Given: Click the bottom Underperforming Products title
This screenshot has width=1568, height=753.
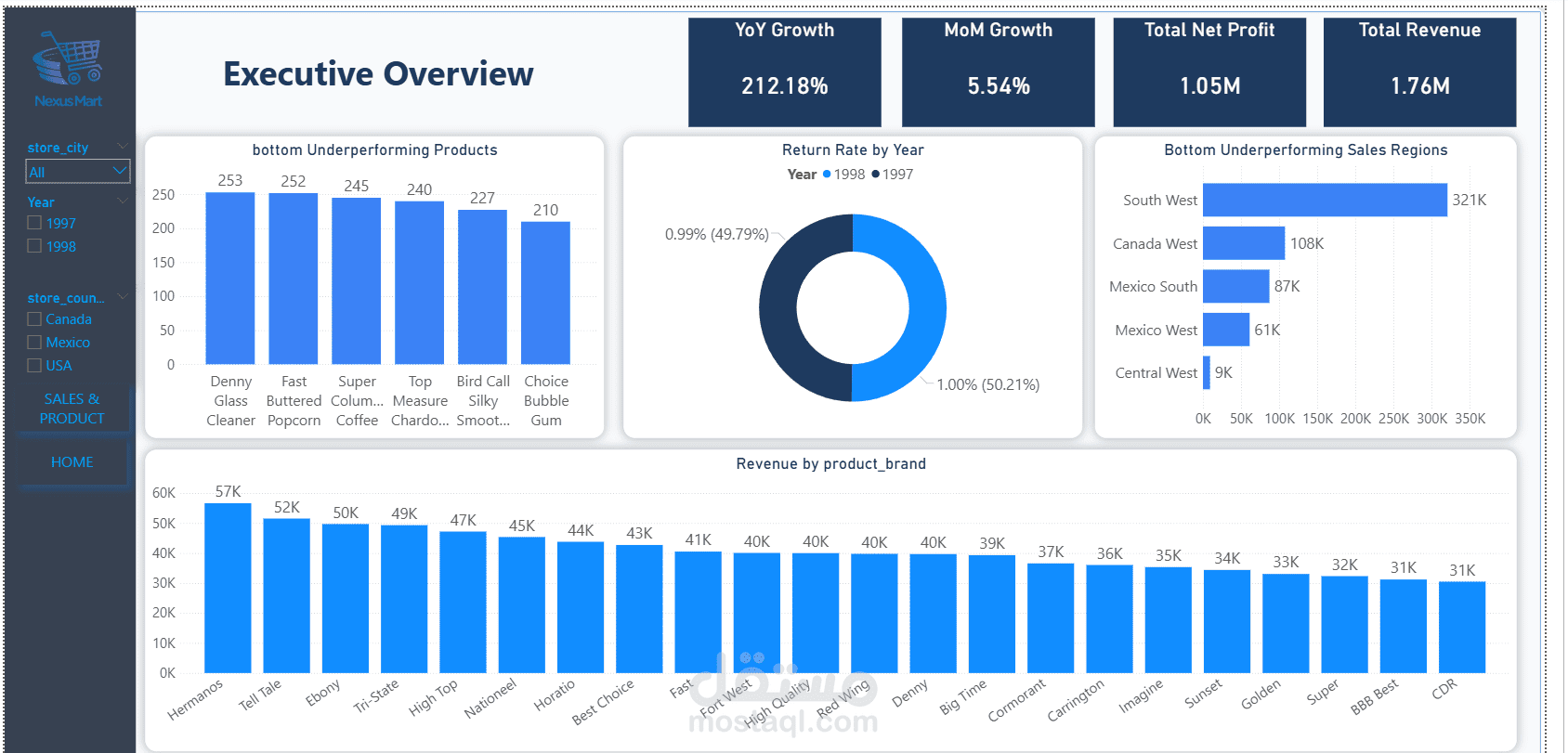Looking at the screenshot, I should pyautogui.click(x=374, y=149).
